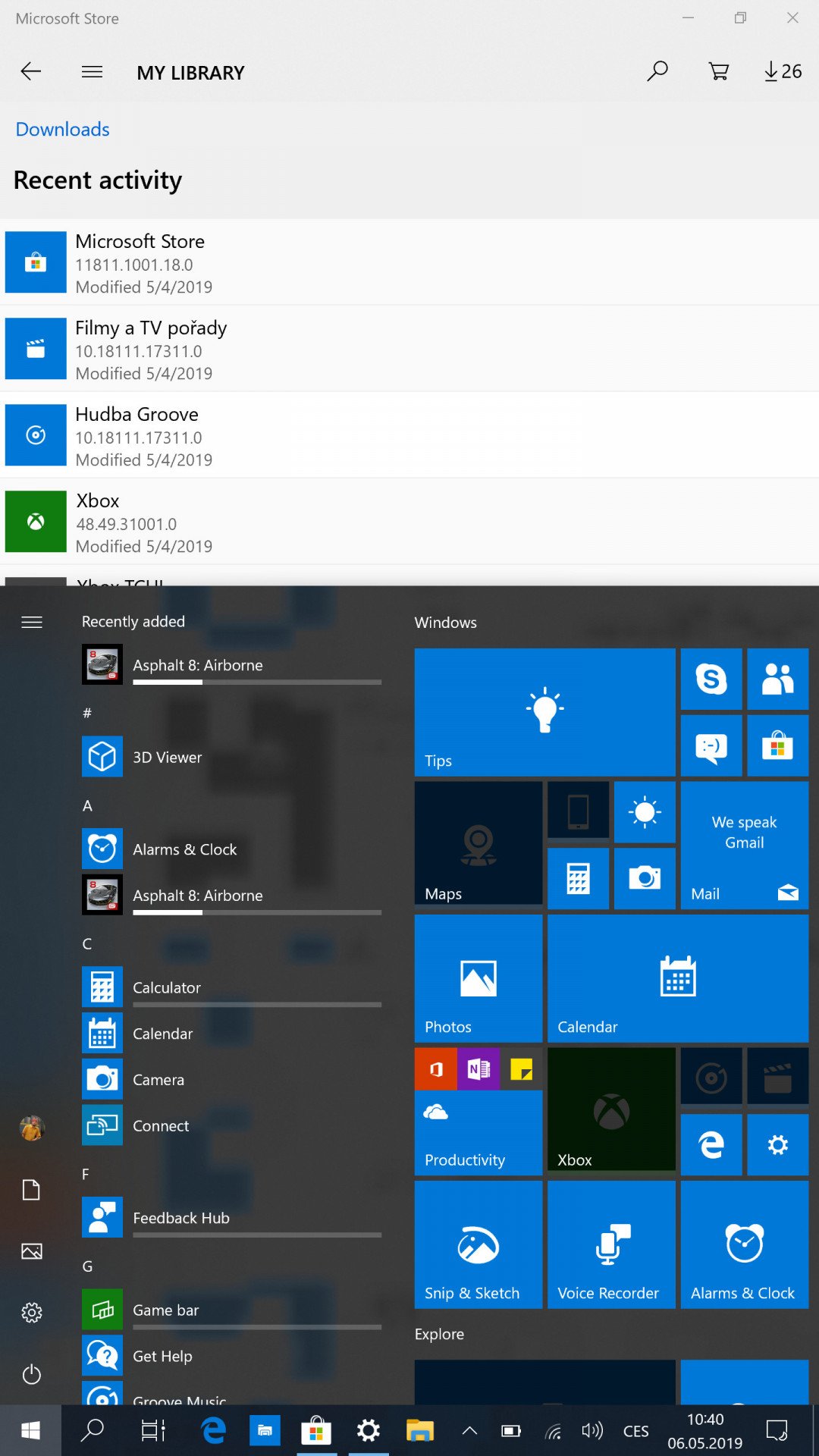Open Camera from app list
The width and height of the screenshot is (819, 1456).
[x=231, y=1080]
